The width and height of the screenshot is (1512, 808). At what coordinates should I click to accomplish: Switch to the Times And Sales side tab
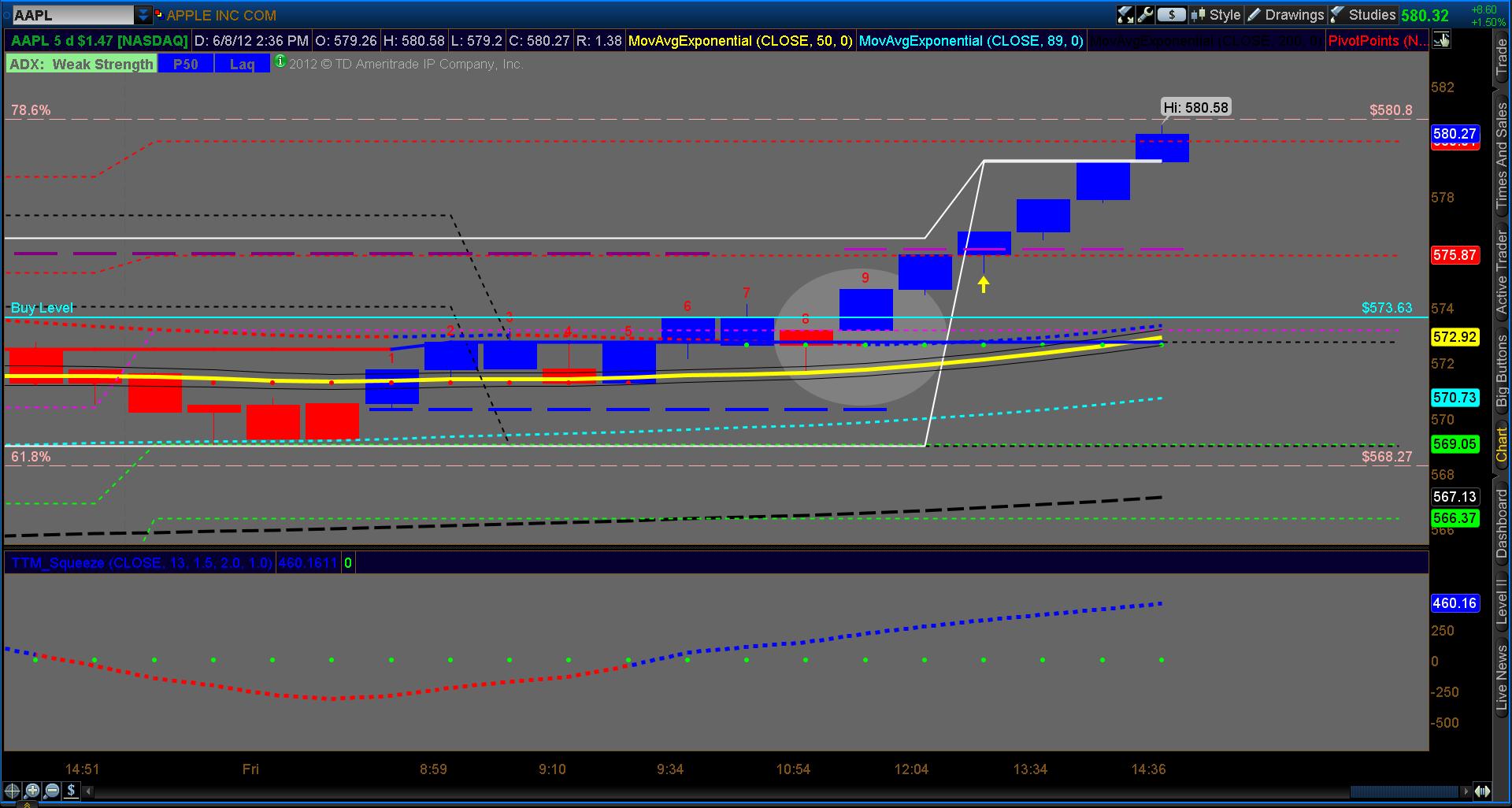tap(1502, 156)
